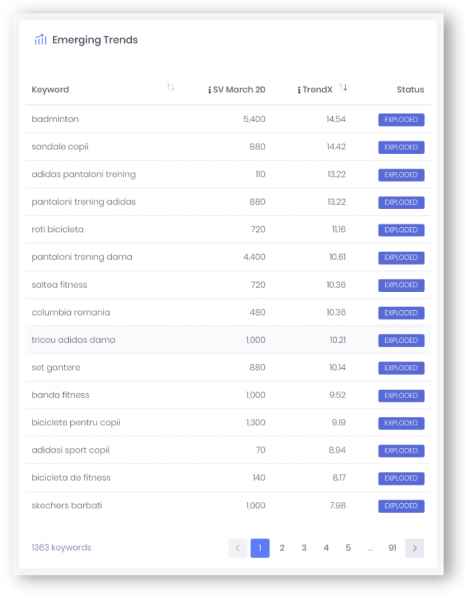Jump to page 5 in pagination

[x=348, y=548]
